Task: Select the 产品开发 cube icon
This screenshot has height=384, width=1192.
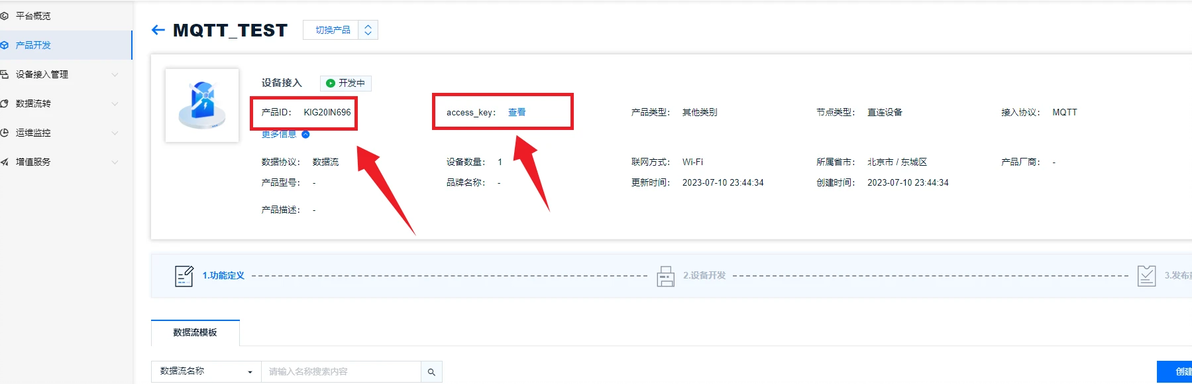Action: pos(5,45)
